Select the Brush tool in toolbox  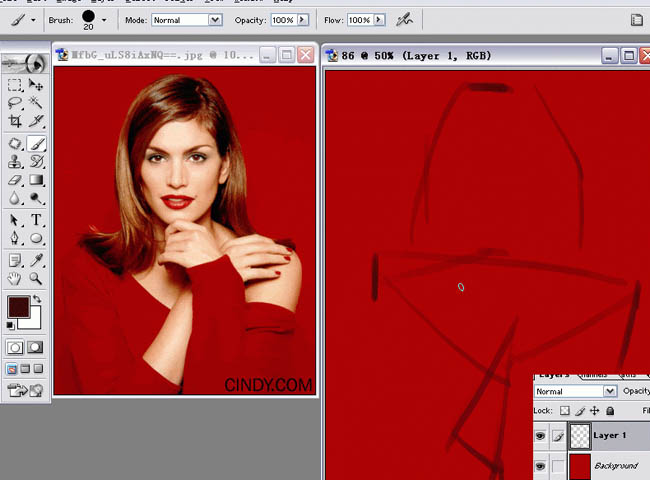pyautogui.click(x=36, y=144)
